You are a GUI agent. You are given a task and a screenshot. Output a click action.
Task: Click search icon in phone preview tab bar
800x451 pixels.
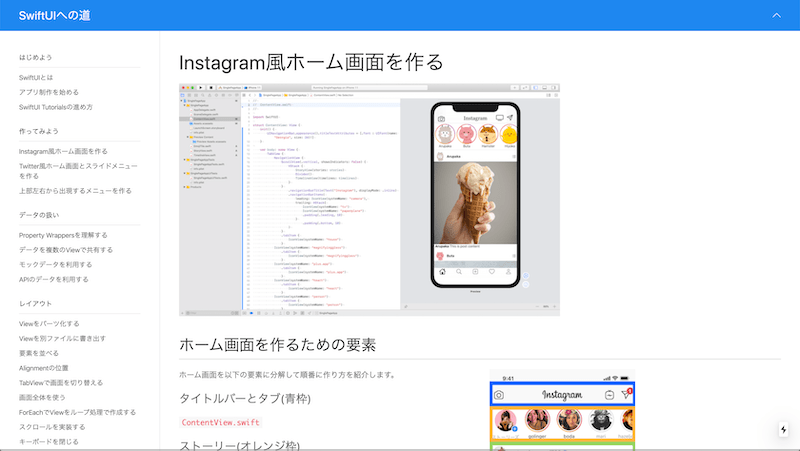459,272
